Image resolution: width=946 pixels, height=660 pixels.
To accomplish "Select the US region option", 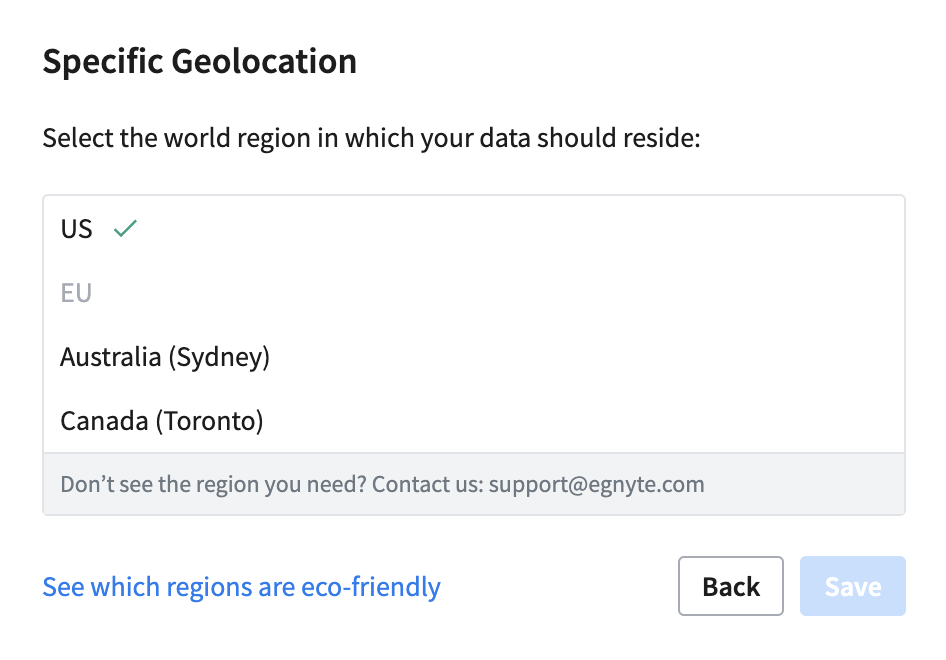I will click(x=77, y=229).
